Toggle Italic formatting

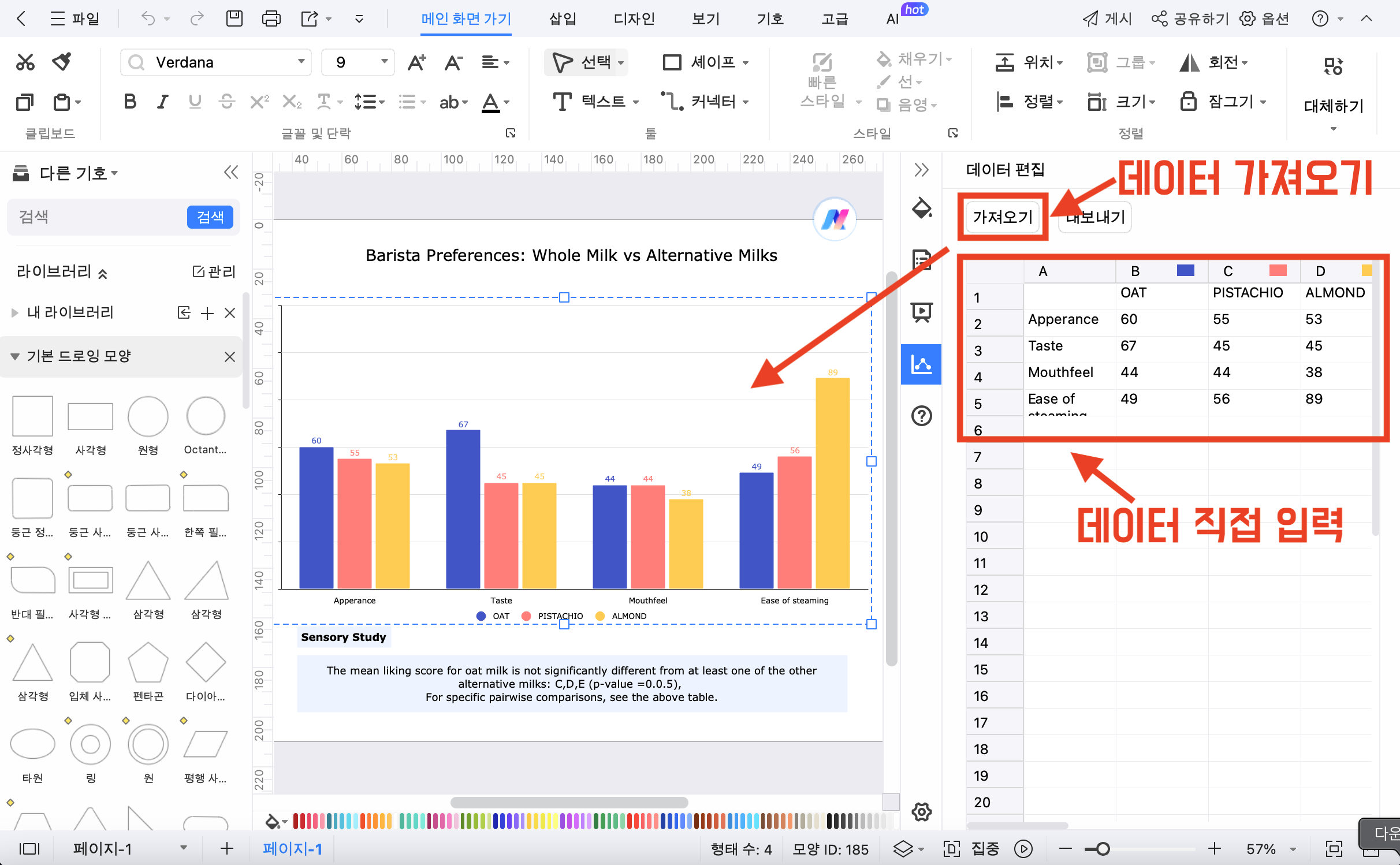[x=163, y=102]
